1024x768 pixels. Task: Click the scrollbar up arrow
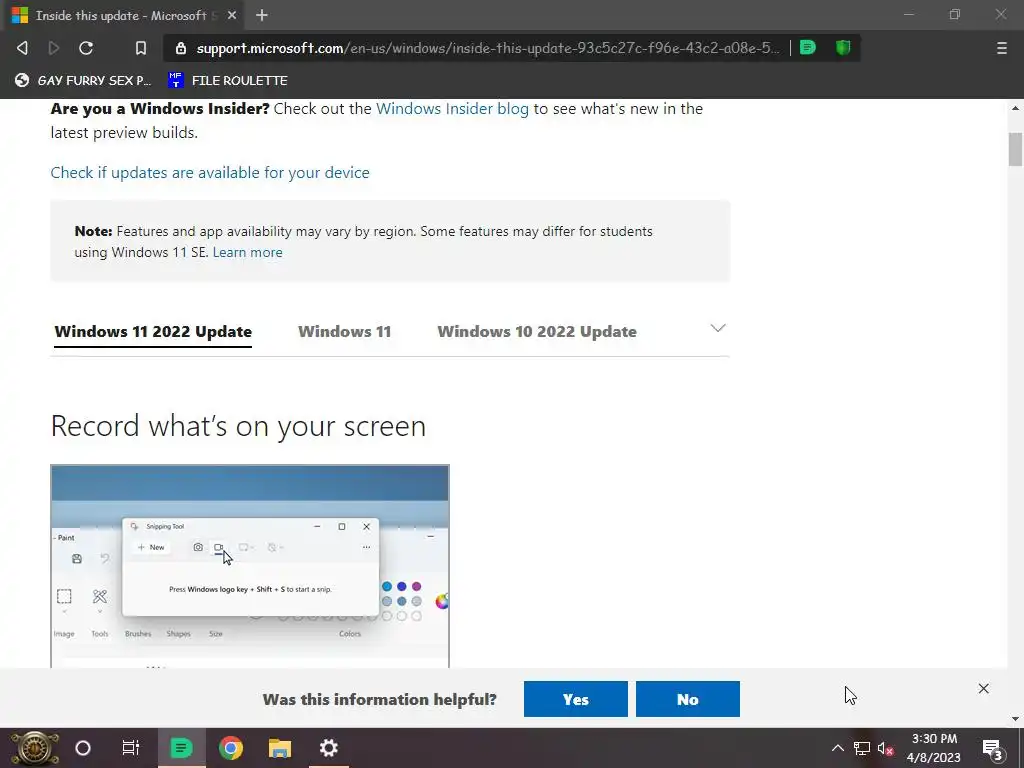(x=1015, y=108)
